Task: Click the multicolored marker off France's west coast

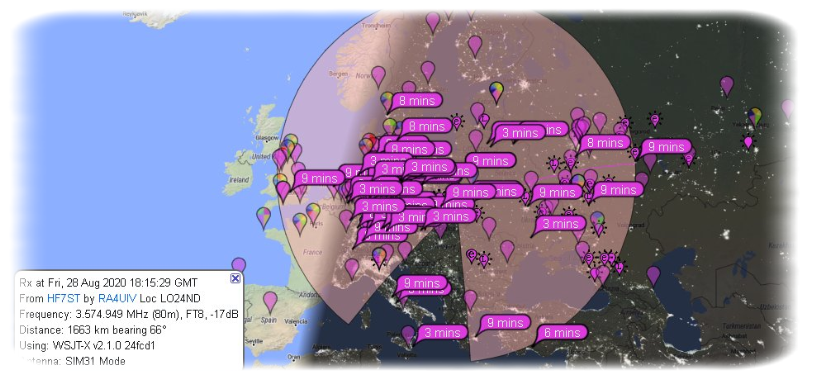Action: tap(264, 217)
